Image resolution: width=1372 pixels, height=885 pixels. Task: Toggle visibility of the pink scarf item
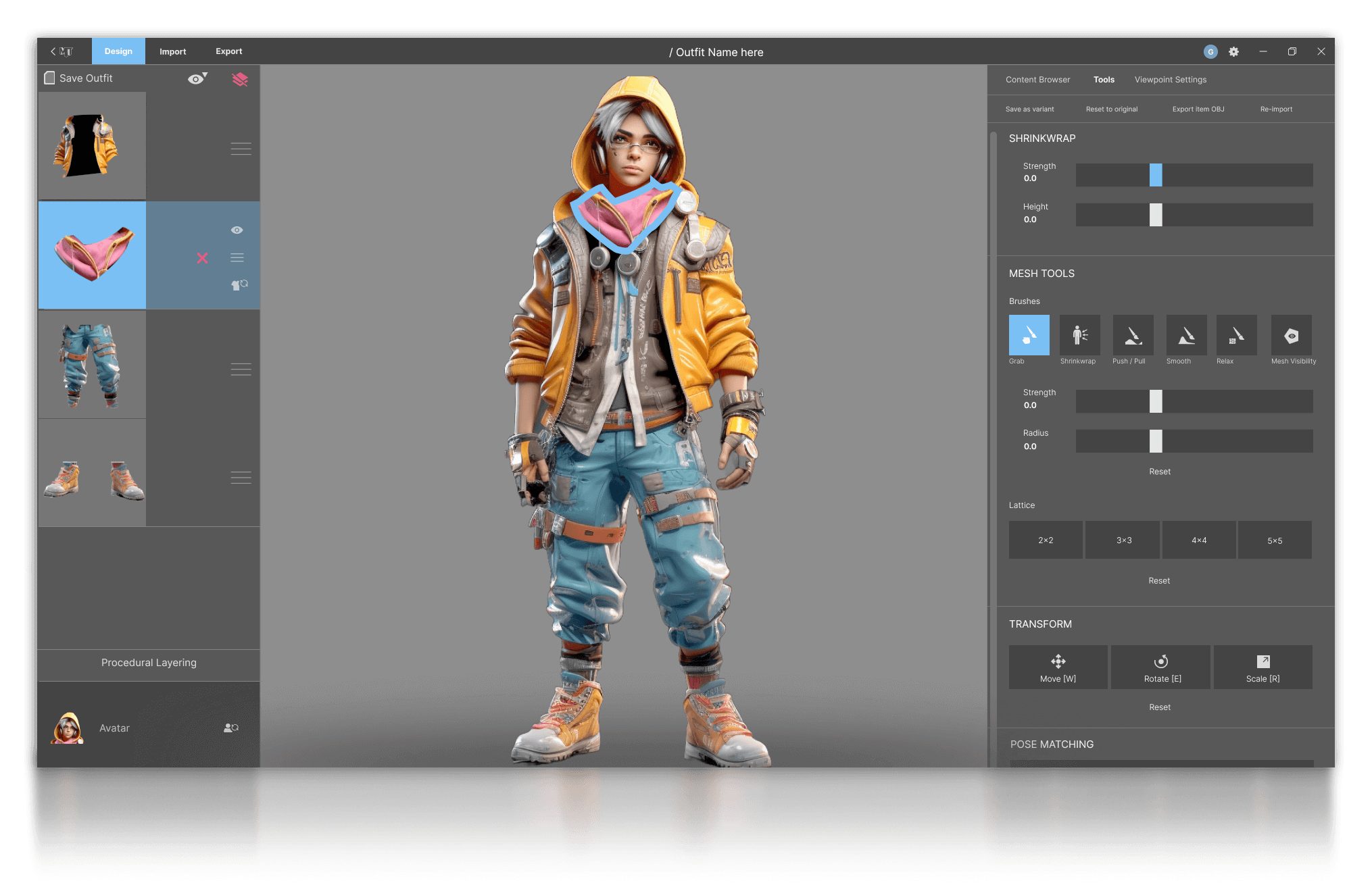(237, 230)
